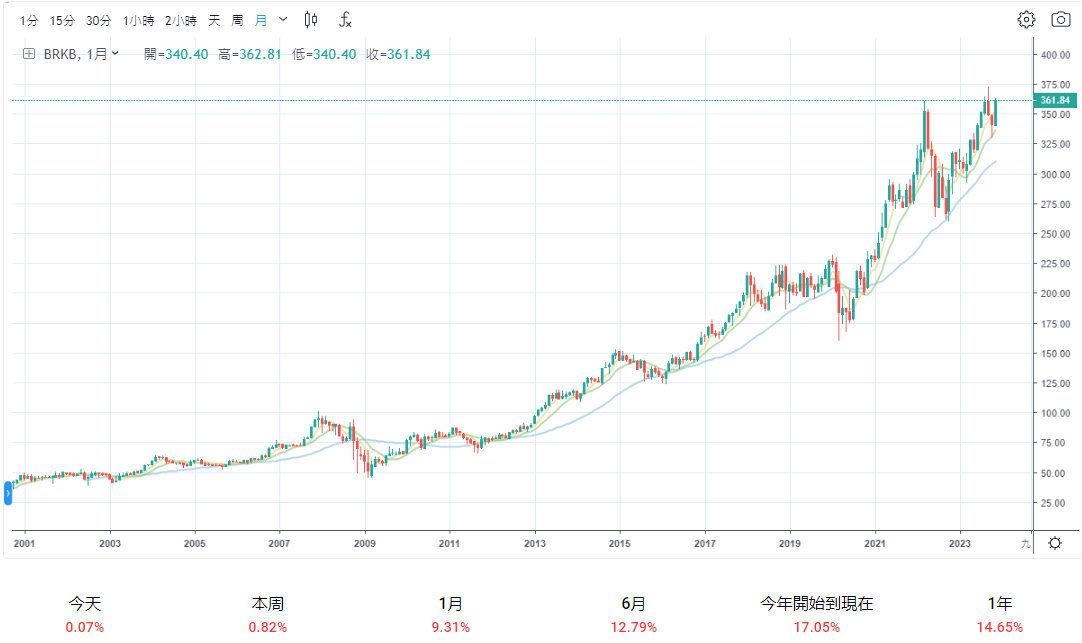Open chart settings gear icon
The image size is (1082, 643).
1026,19
